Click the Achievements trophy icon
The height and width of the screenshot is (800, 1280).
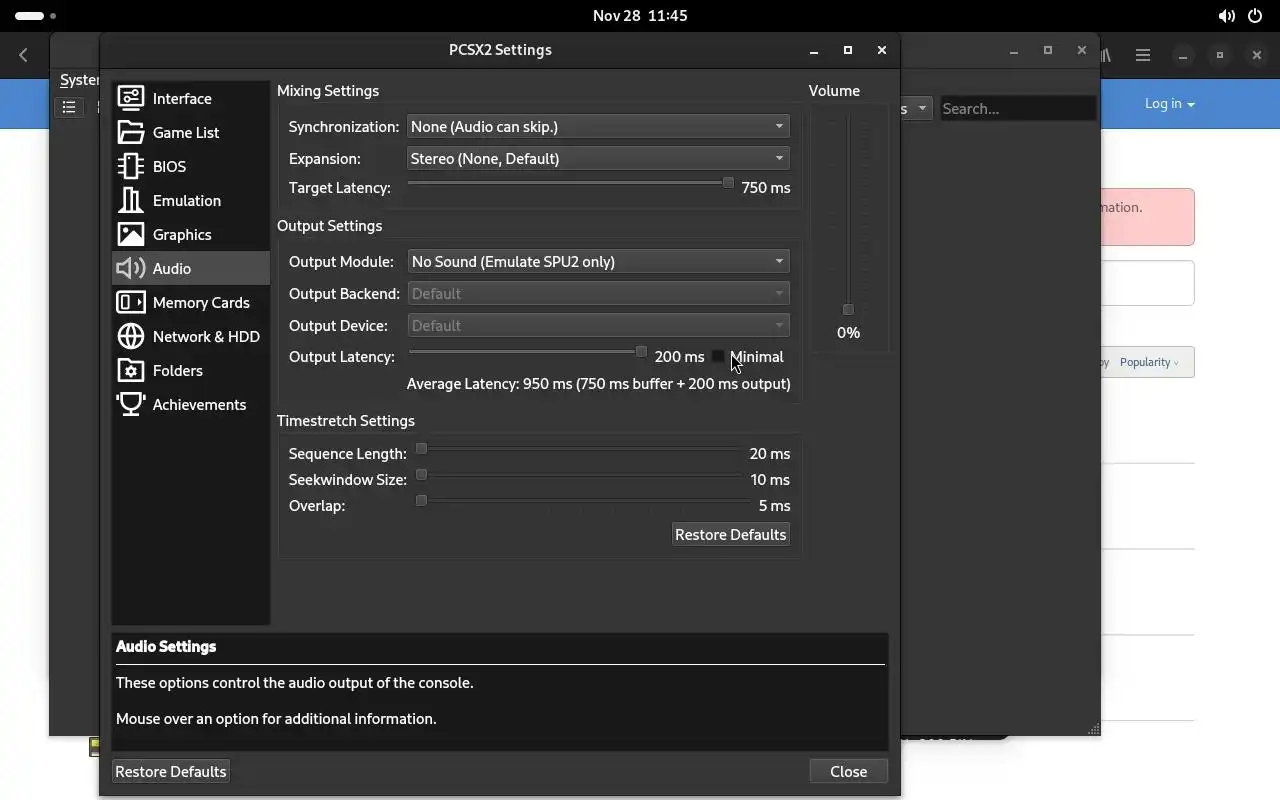click(131, 404)
